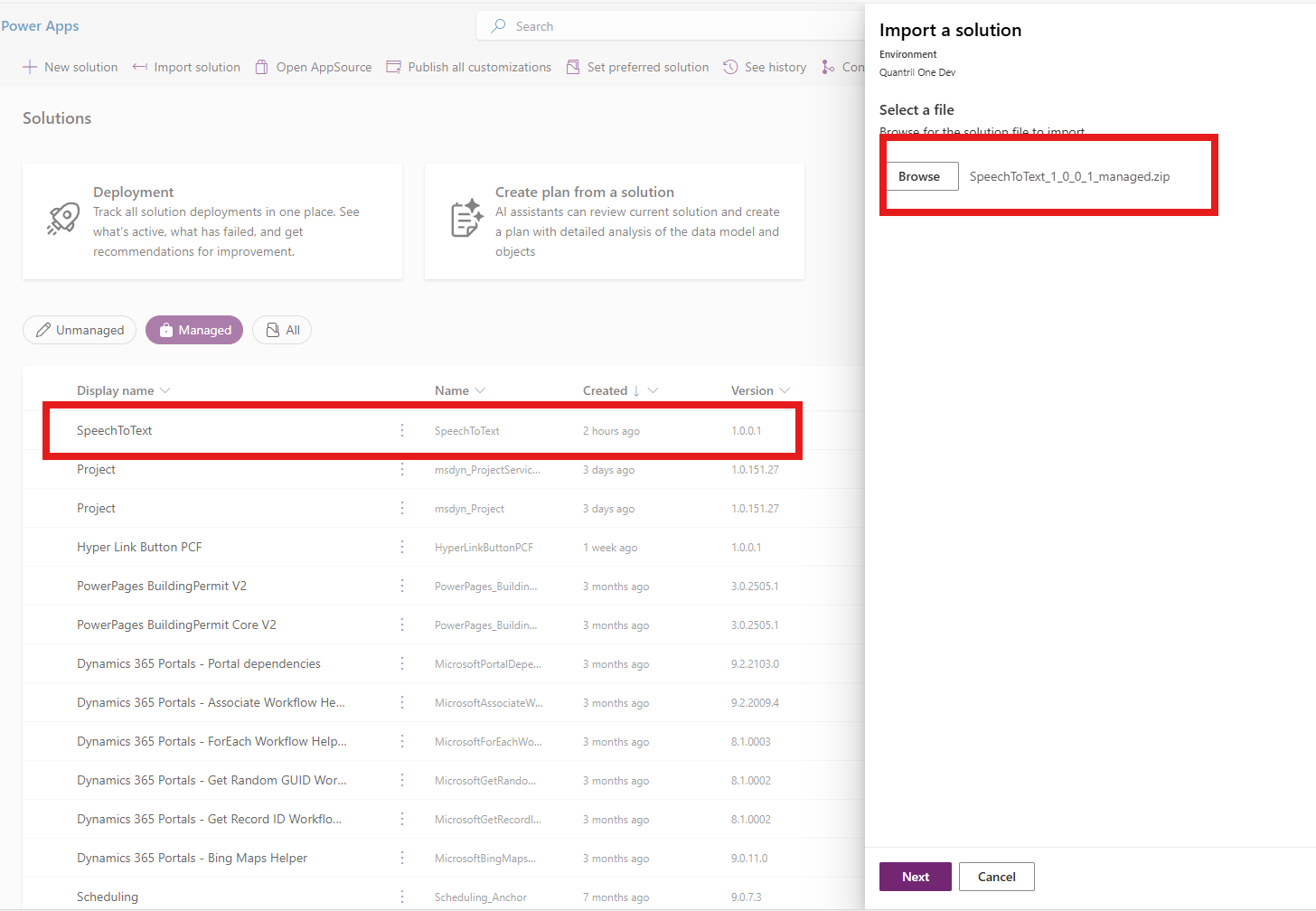Click the Import solution arrow icon

click(140, 67)
